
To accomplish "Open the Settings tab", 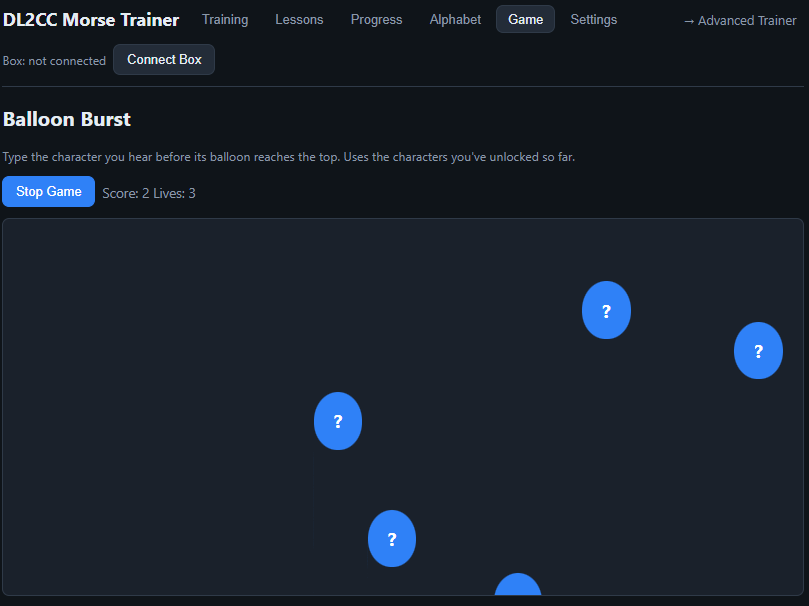I will (593, 20).
